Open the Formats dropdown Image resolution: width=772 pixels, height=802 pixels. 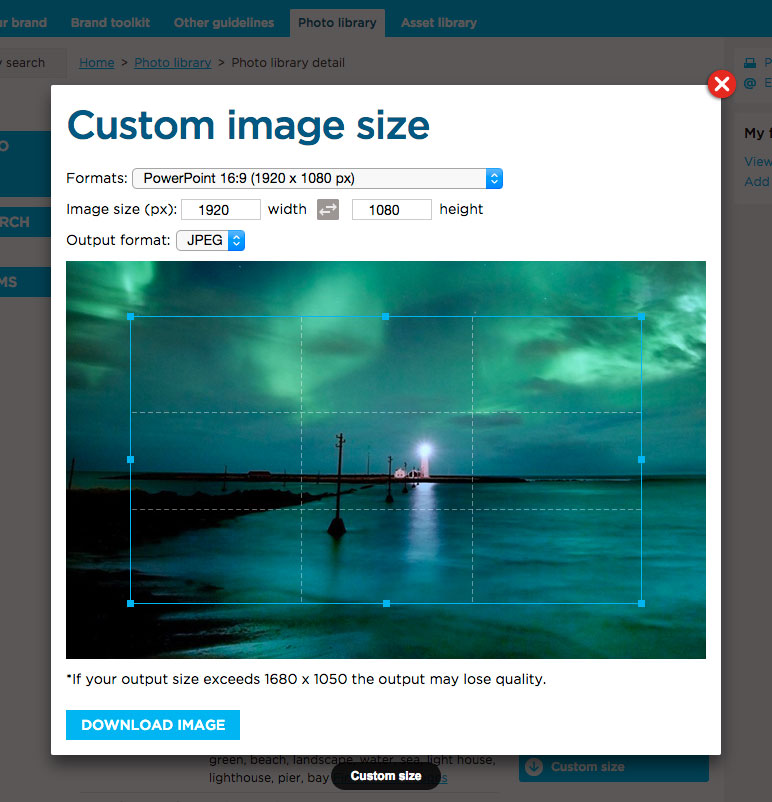coord(317,178)
